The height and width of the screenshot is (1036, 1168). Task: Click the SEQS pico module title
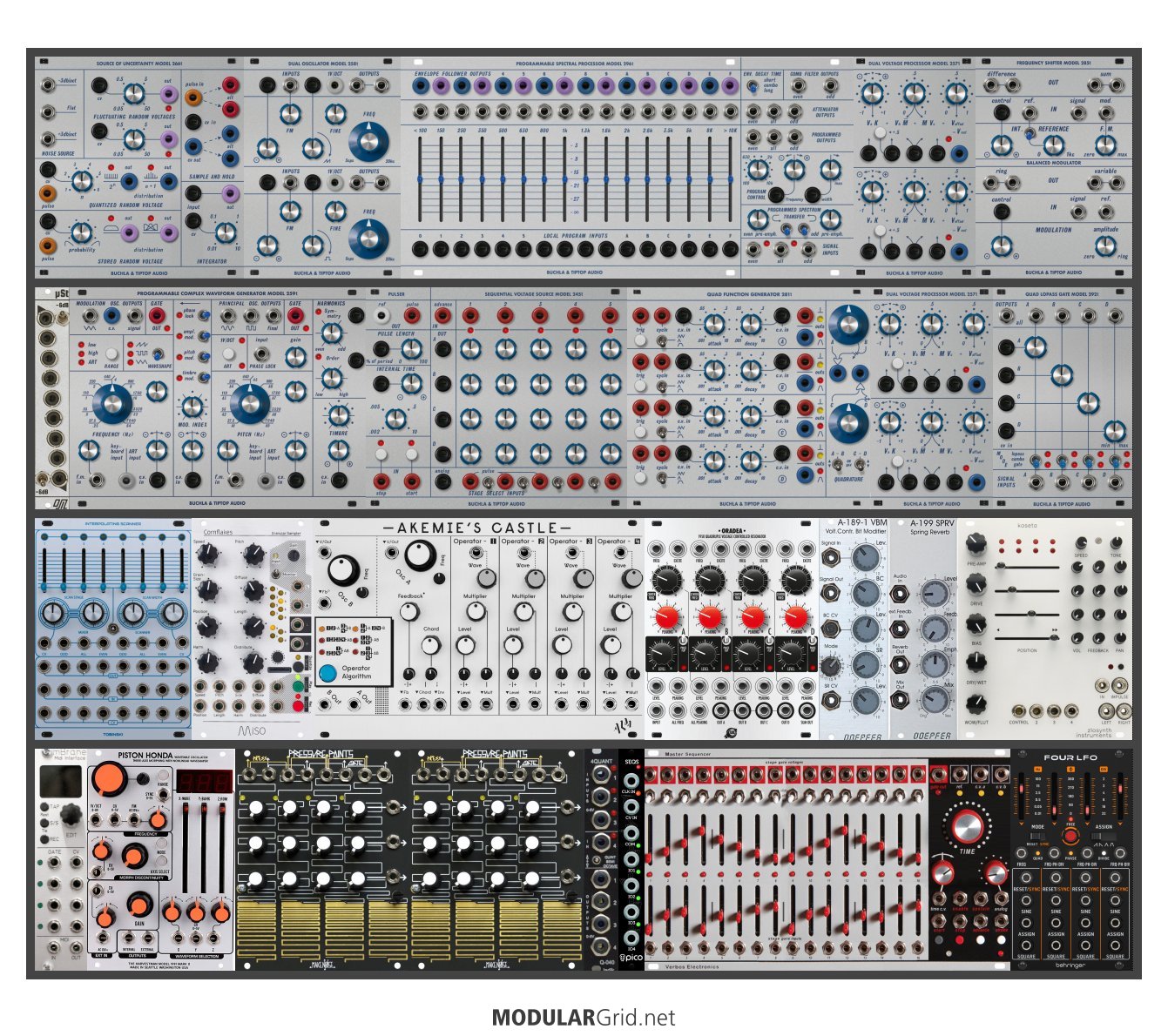(631, 761)
